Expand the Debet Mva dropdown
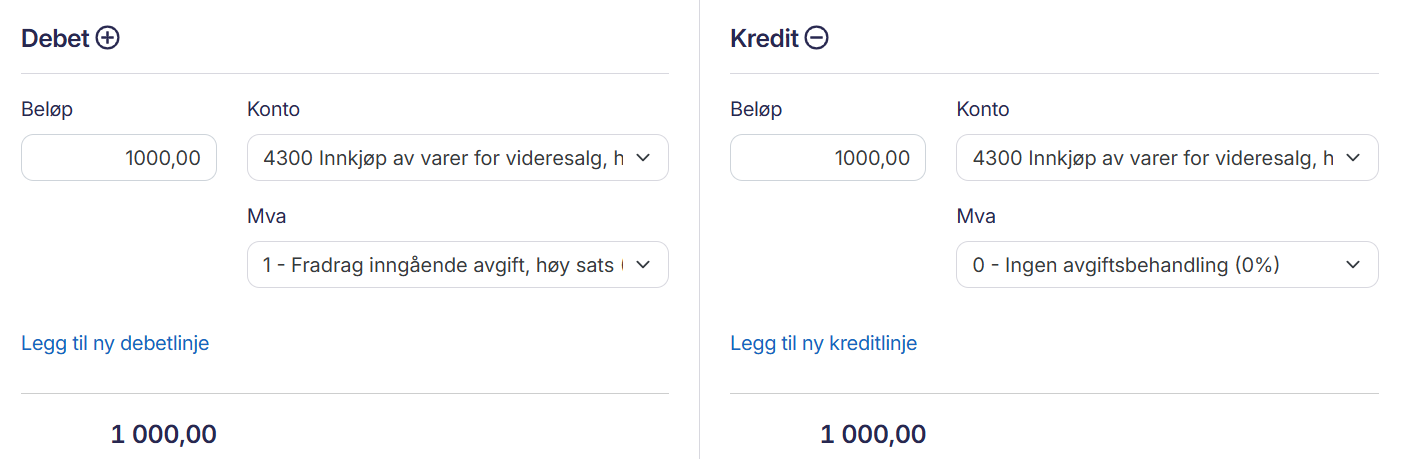The height and width of the screenshot is (459, 1403). [x=457, y=265]
